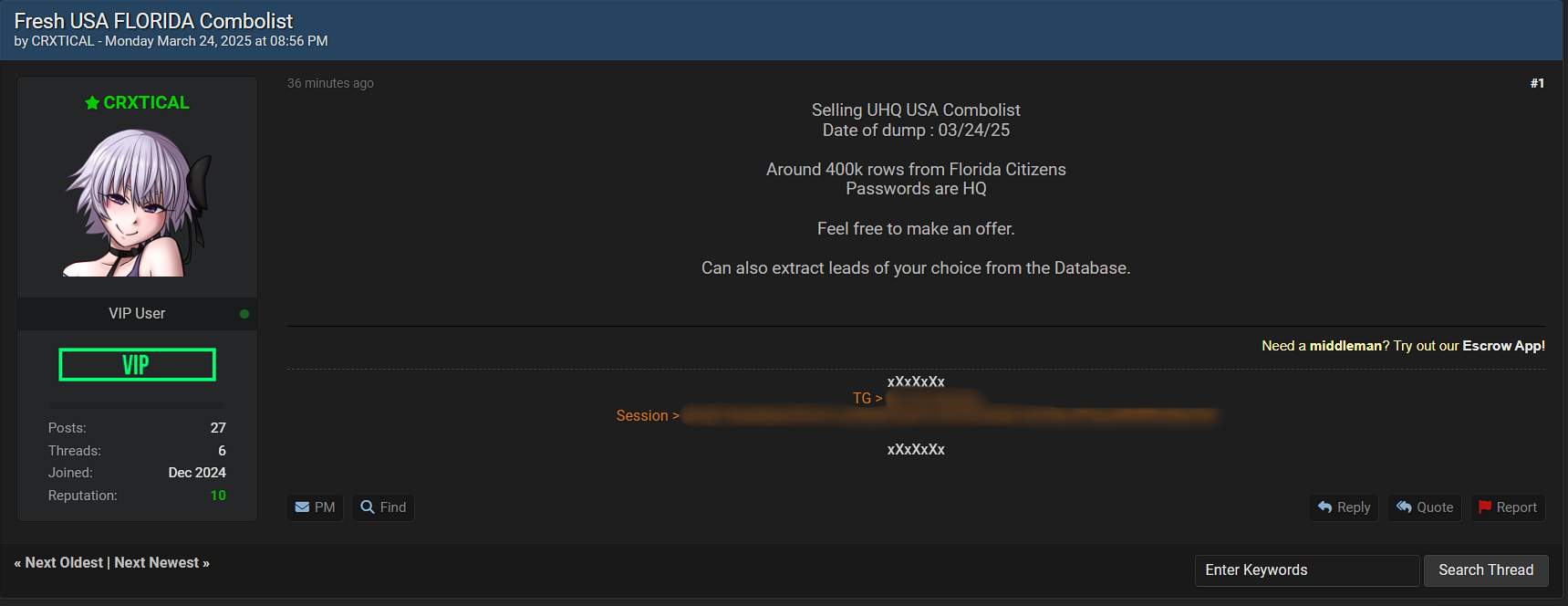
Task: Click the Reply arrow icon
Action: click(x=1325, y=507)
